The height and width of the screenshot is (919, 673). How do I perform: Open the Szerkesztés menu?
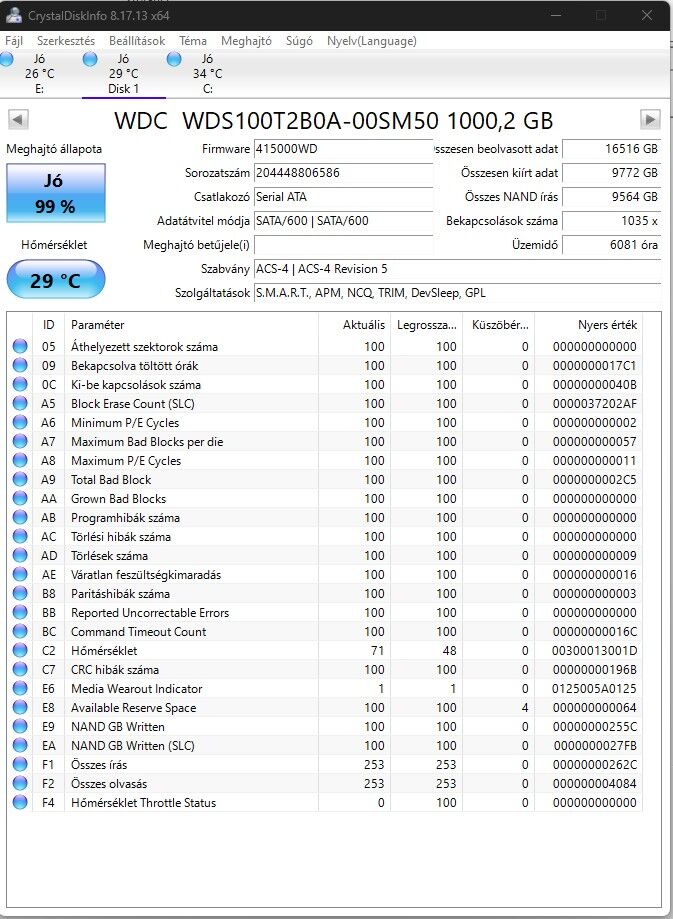point(66,41)
